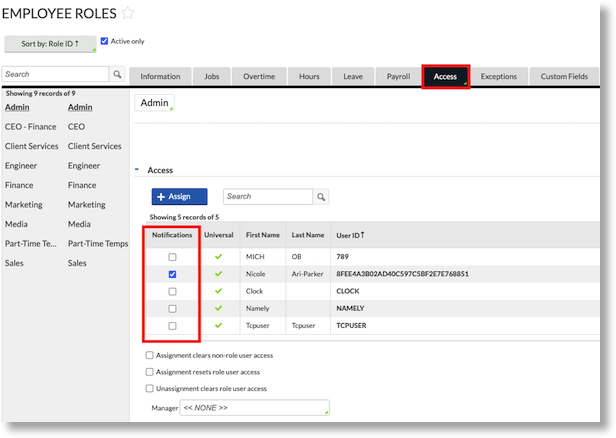This screenshot has height=438, width=616.
Task: Switch to the Payroll tab
Action: [398, 76]
